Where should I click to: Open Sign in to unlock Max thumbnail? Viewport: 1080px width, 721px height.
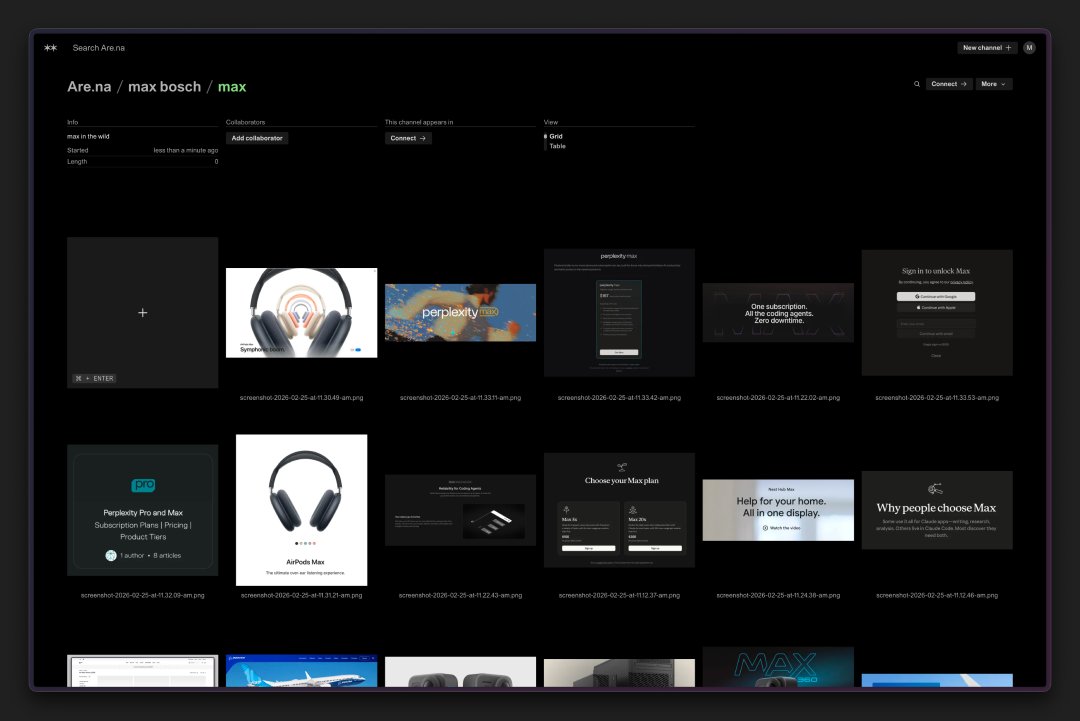point(937,313)
